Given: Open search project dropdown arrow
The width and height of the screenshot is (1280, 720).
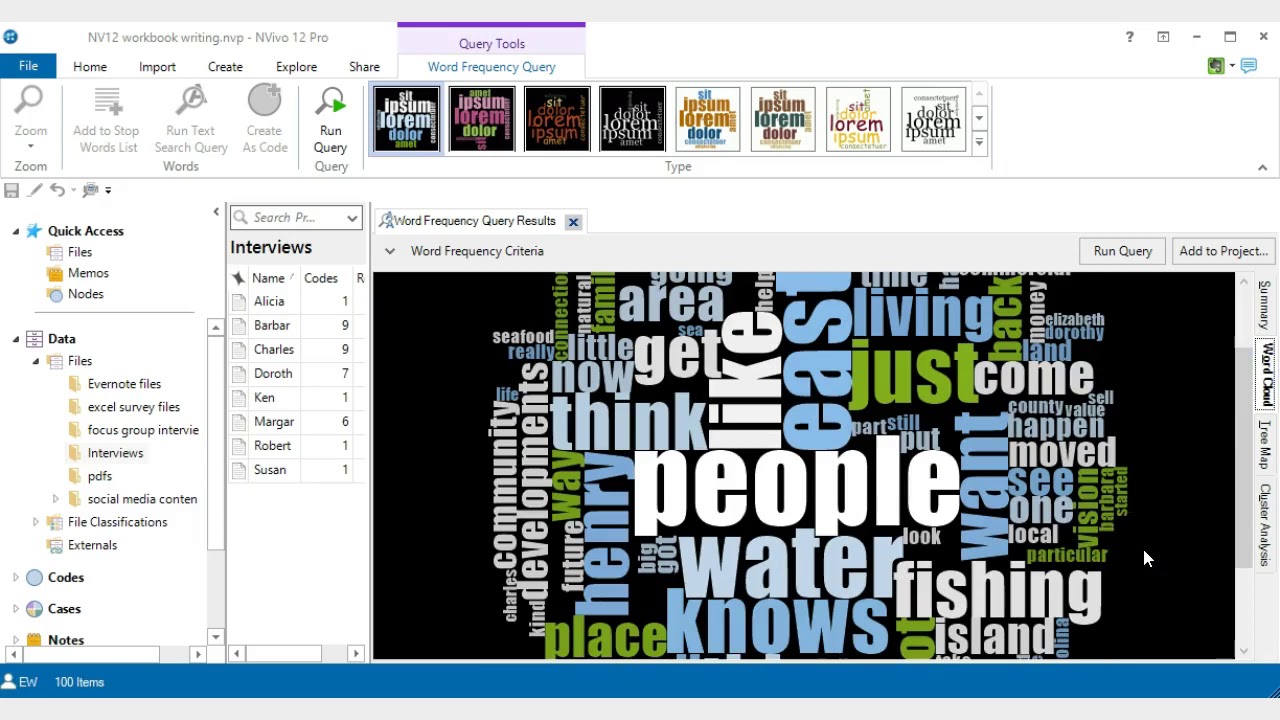Looking at the screenshot, I should point(352,218).
